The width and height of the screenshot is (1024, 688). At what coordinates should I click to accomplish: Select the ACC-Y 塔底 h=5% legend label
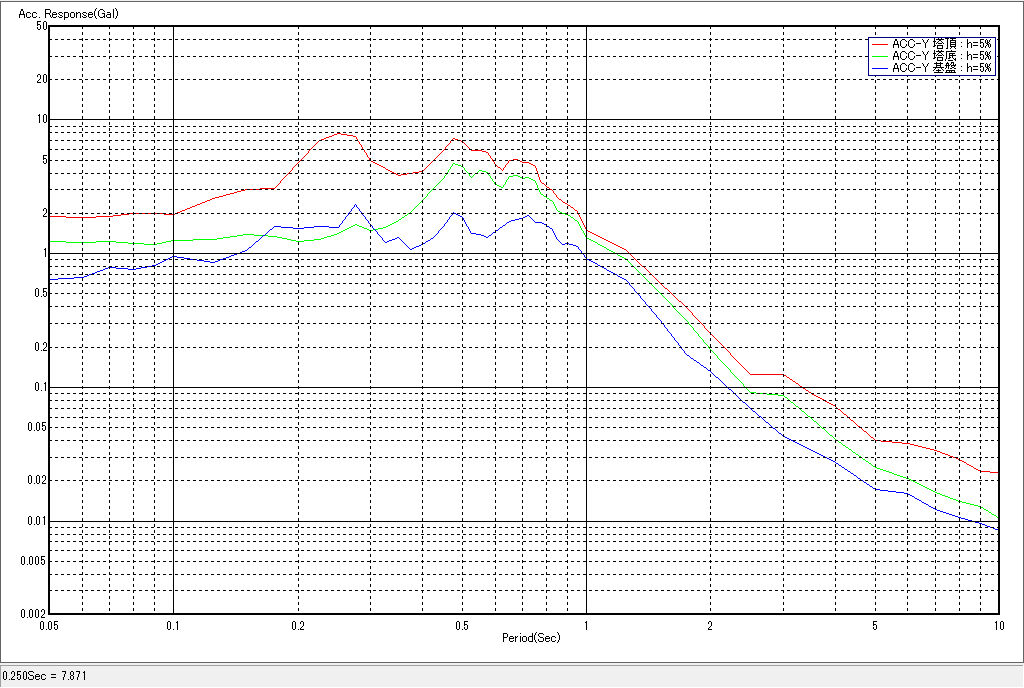click(941, 56)
